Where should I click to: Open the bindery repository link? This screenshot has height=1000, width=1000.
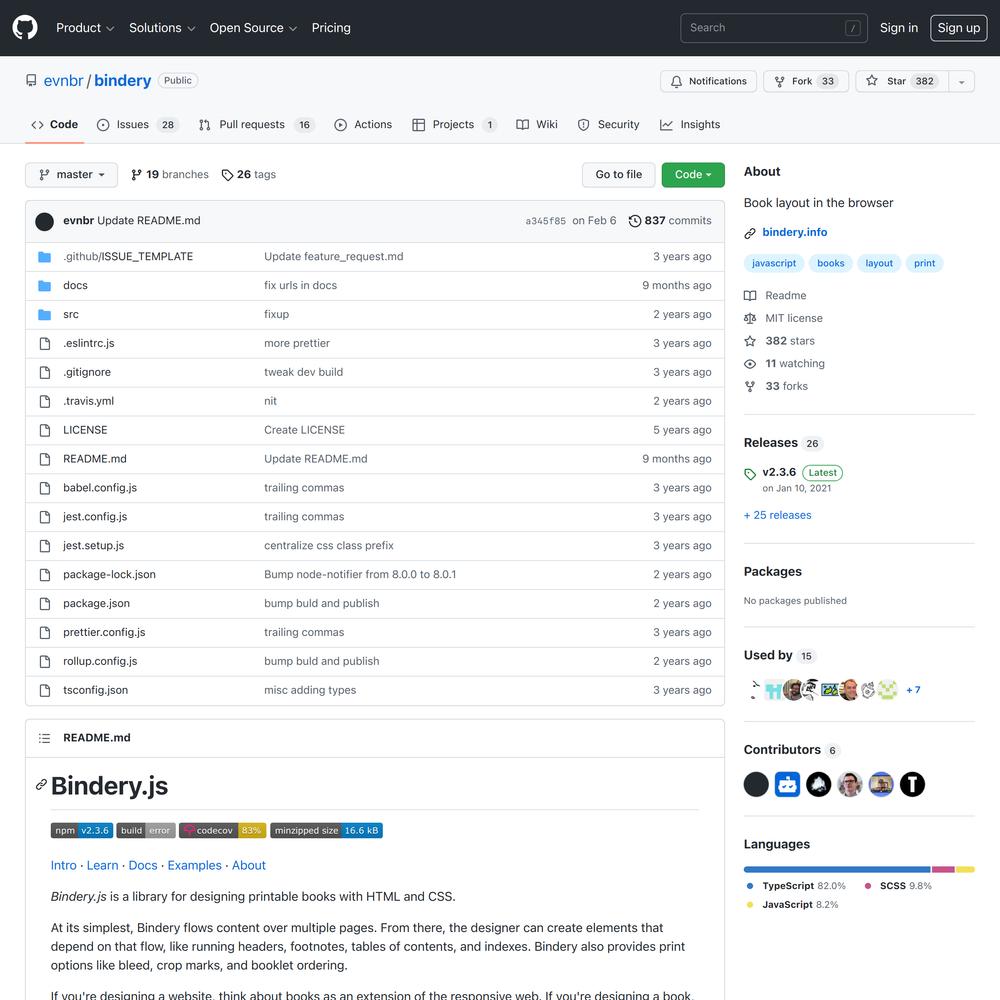click(x=122, y=81)
